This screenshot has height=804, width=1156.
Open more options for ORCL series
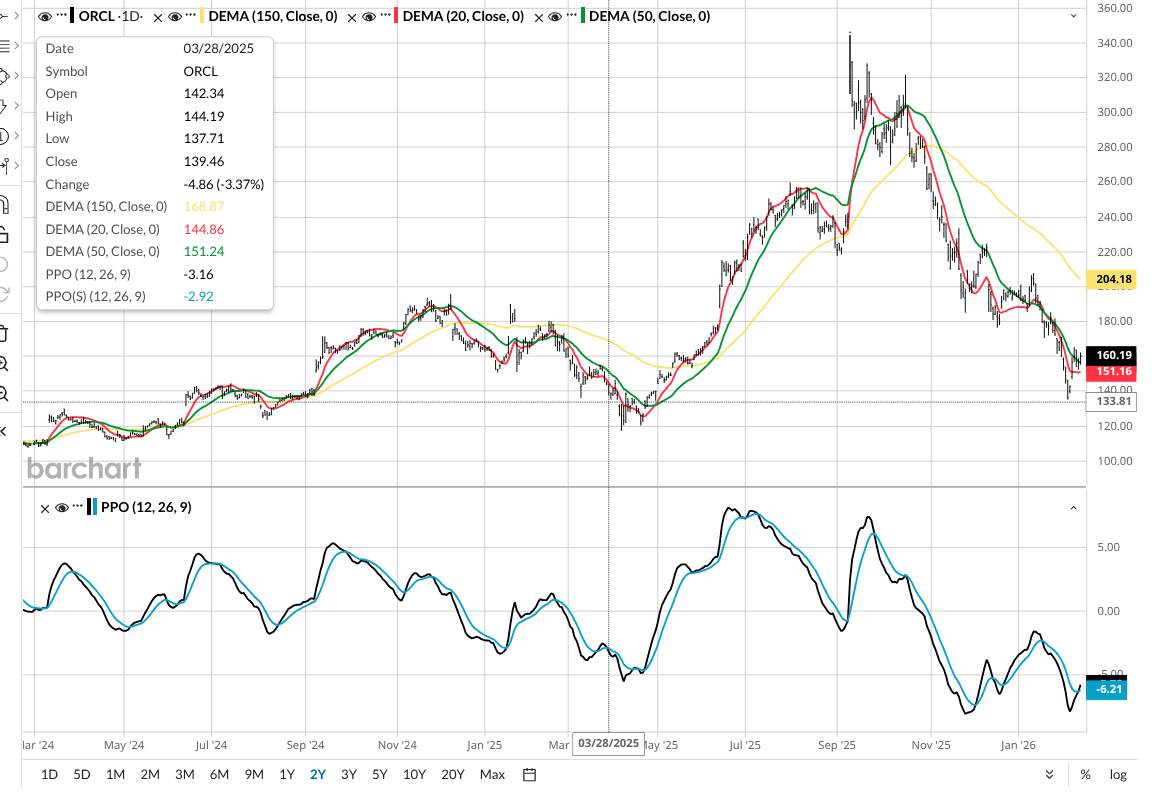[x=62, y=15]
